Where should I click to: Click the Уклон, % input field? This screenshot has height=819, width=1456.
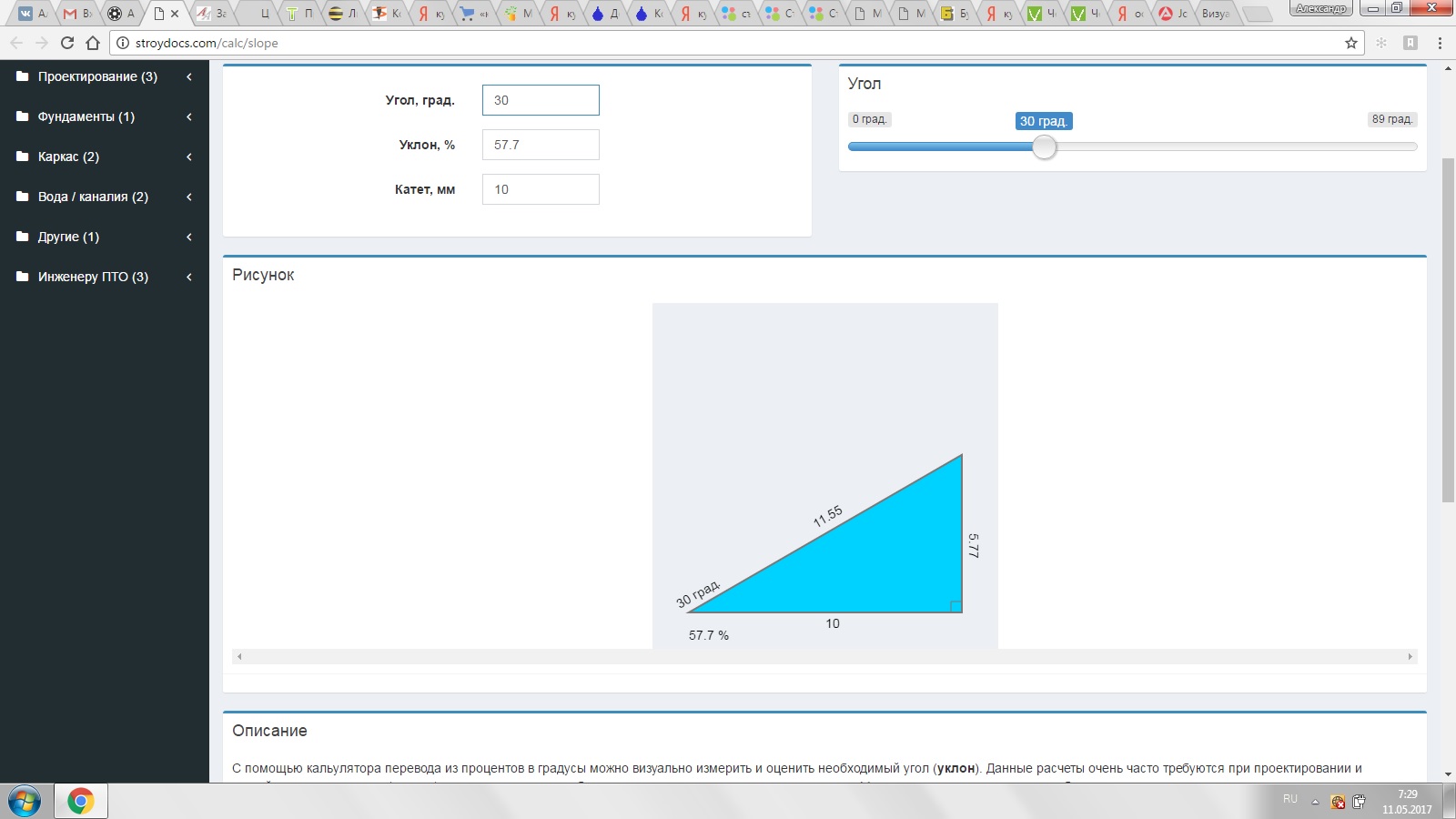541,145
